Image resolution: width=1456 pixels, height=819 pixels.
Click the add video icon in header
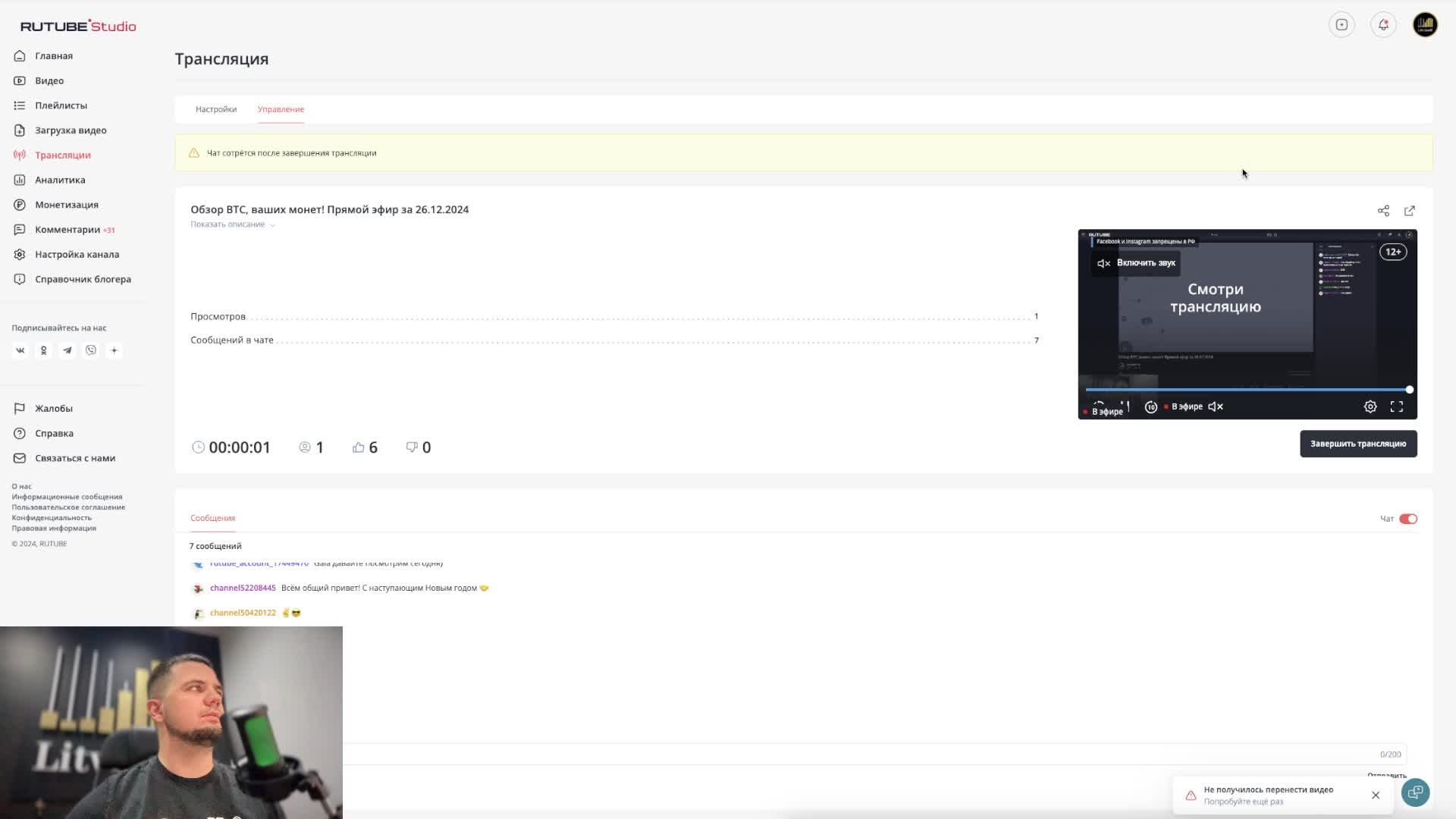tap(1341, 24)
